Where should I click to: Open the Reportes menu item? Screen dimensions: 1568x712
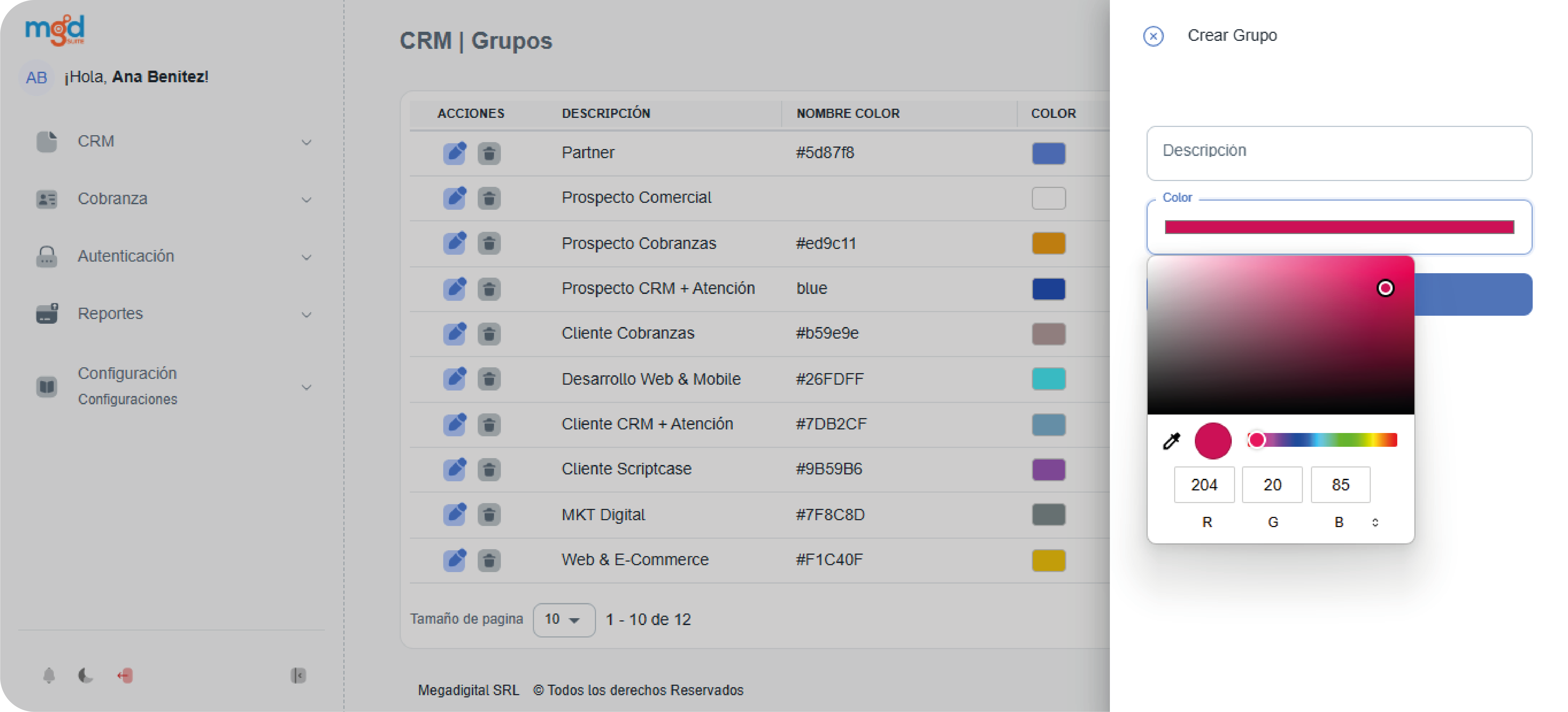[173, 314]
